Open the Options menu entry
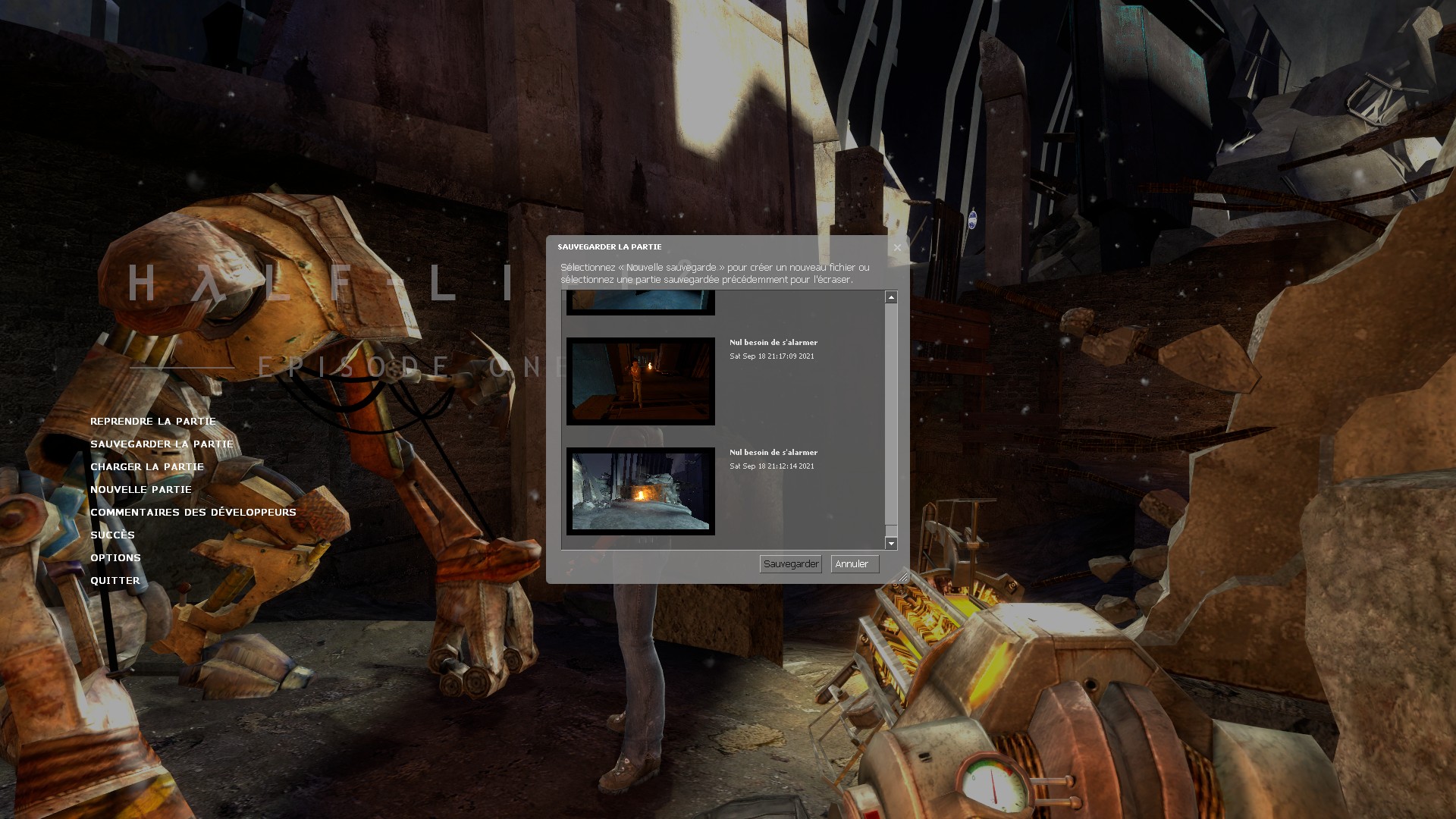 116,558
